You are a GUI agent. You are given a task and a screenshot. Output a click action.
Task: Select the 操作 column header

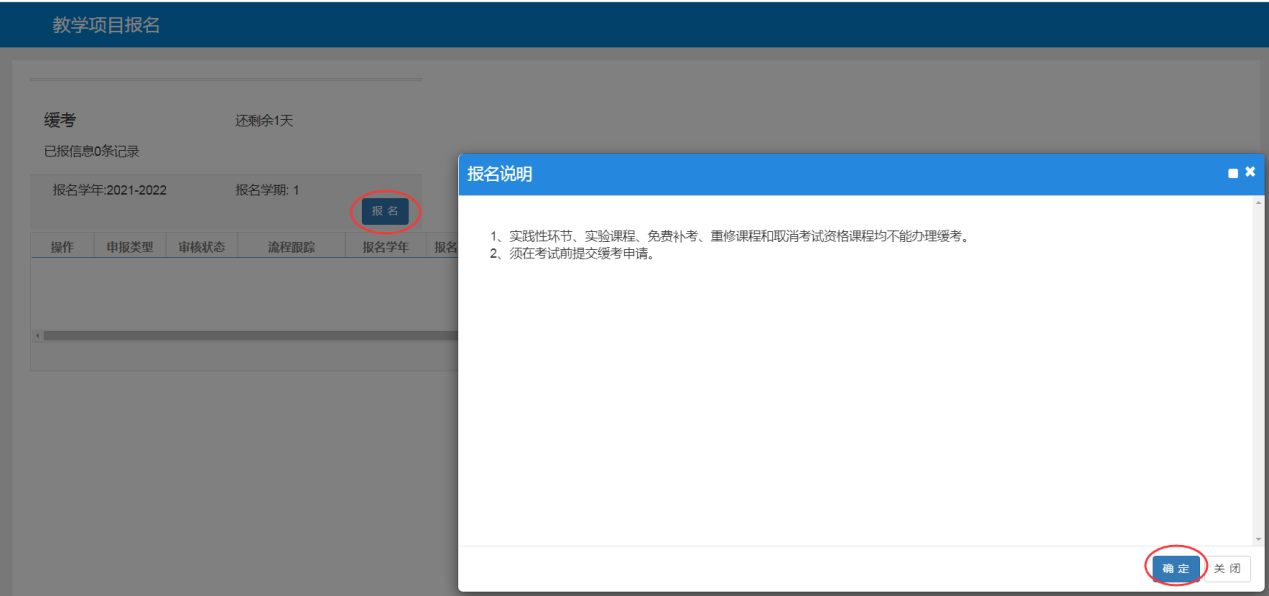pyautogui.click(x=62, y=247)
